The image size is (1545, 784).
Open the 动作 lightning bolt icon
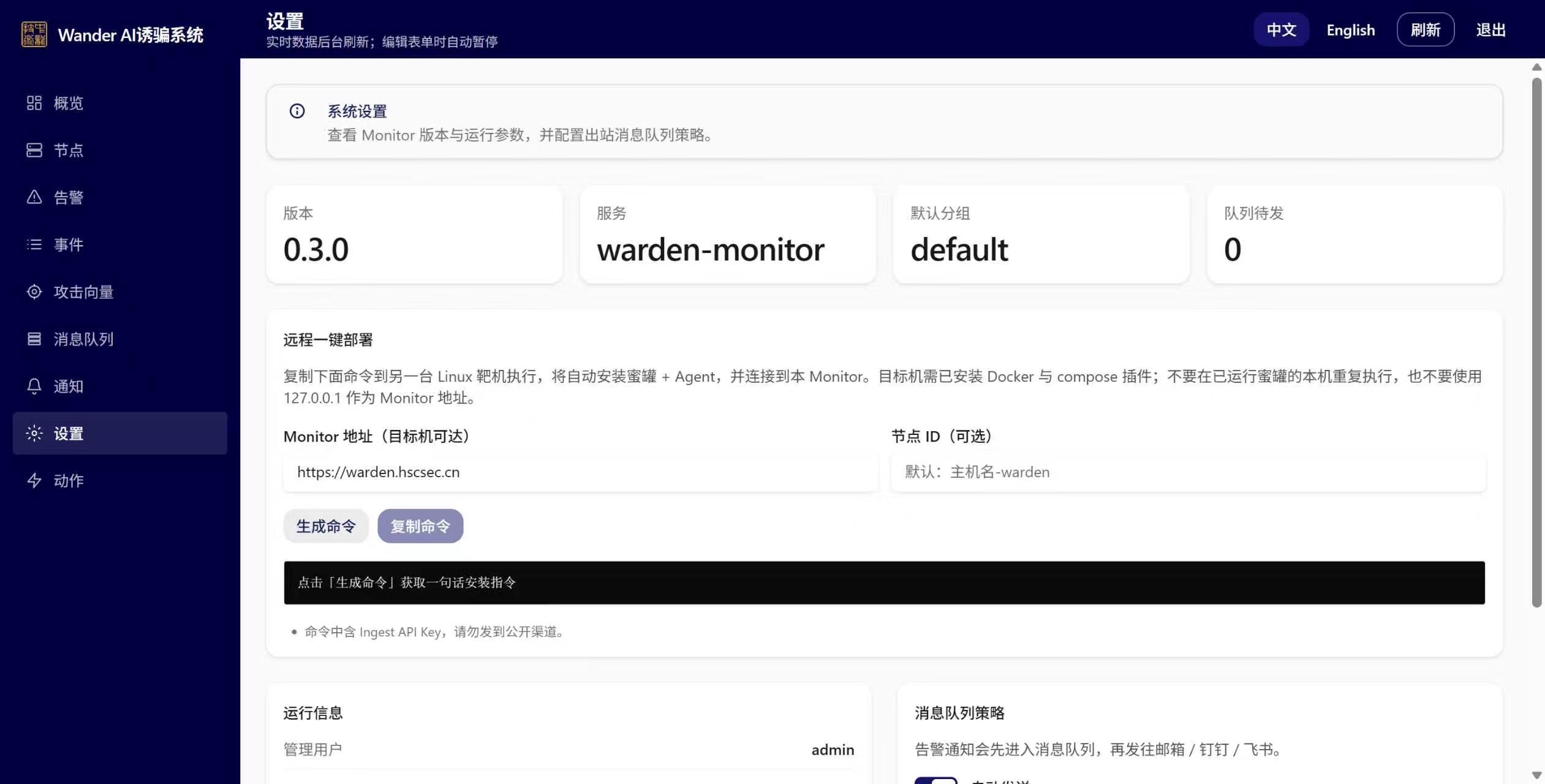(34, 480)
